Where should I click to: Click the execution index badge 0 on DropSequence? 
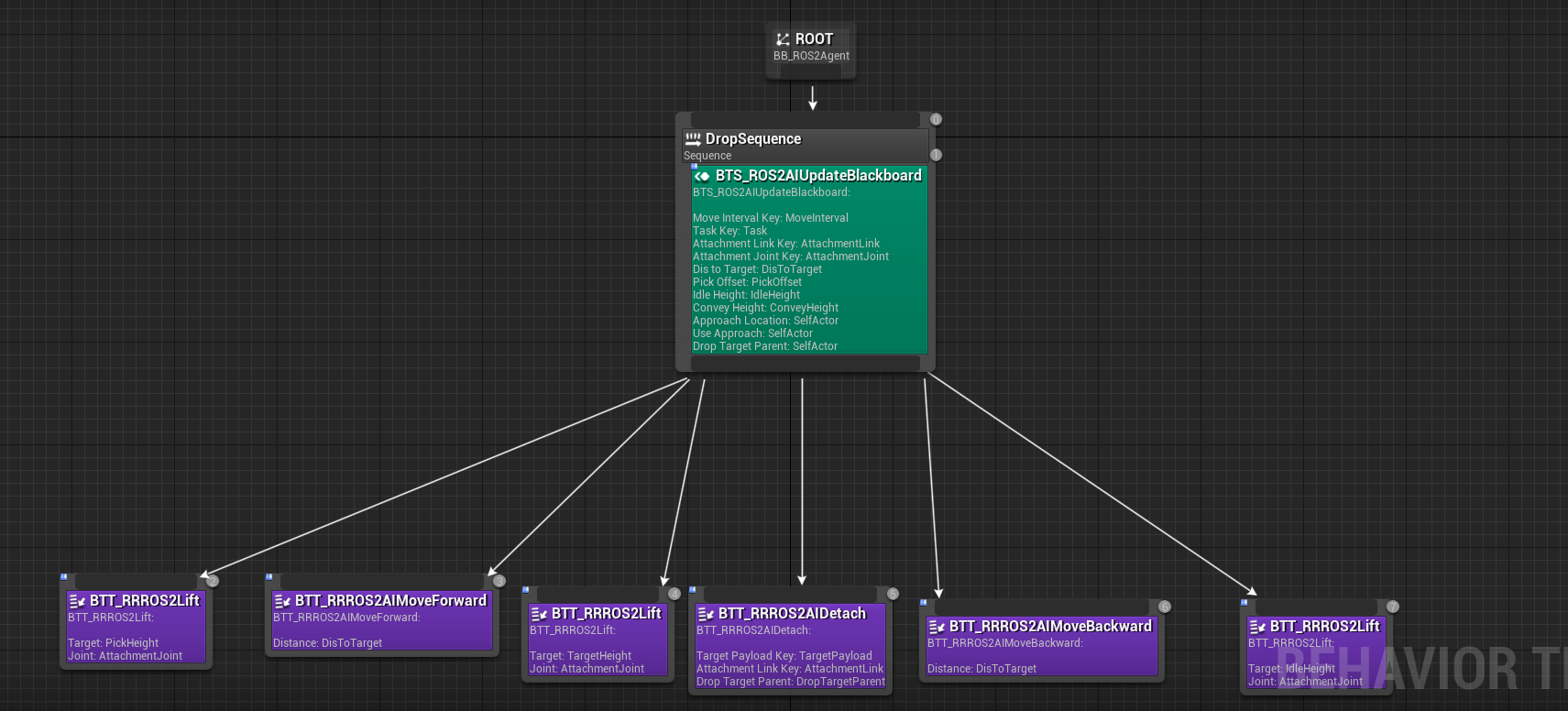pyautogui.click(x=936, y=119)
